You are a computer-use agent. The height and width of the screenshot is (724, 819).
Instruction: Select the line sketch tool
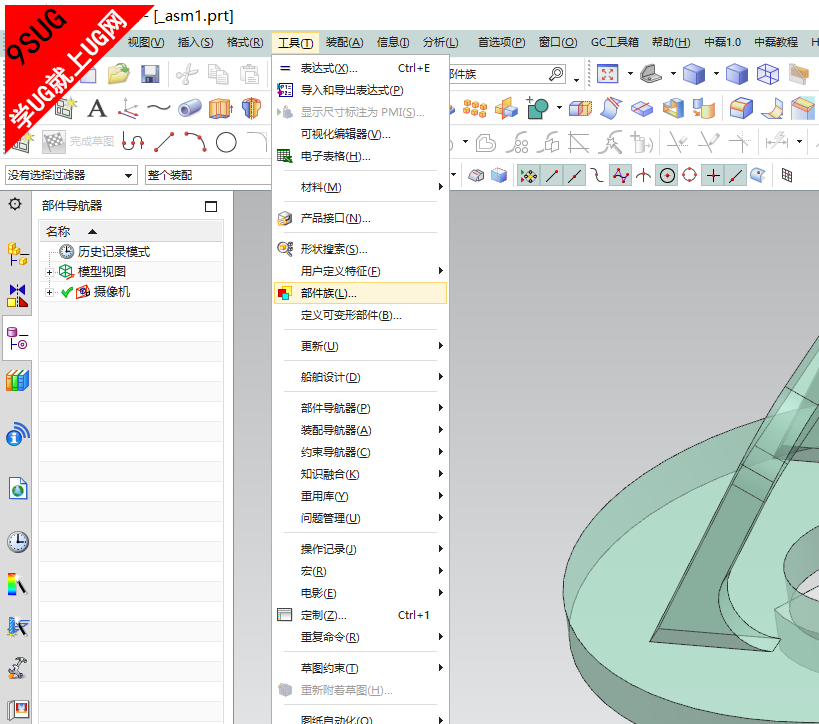tap(164, 142)
